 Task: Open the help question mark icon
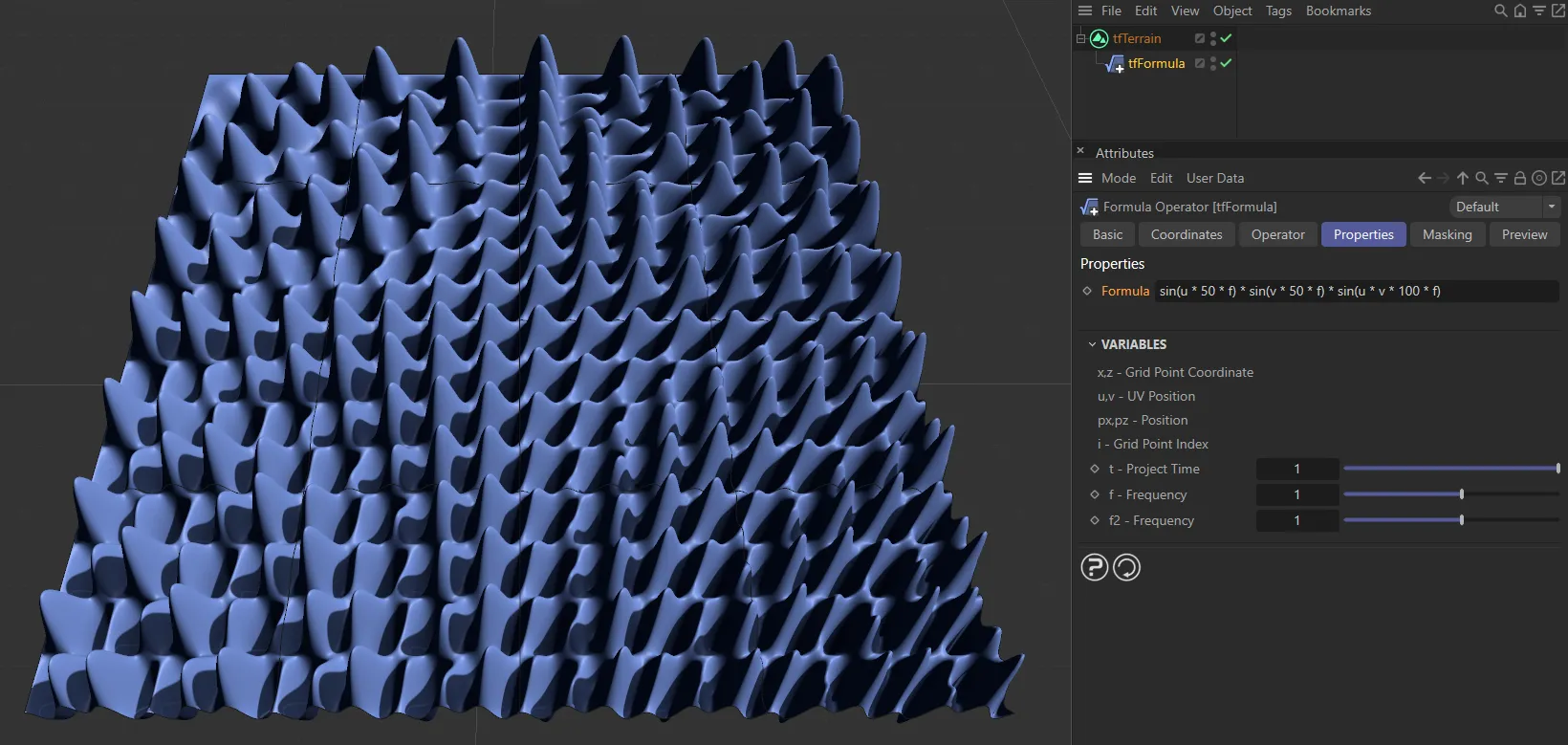tap(1094, 567)
